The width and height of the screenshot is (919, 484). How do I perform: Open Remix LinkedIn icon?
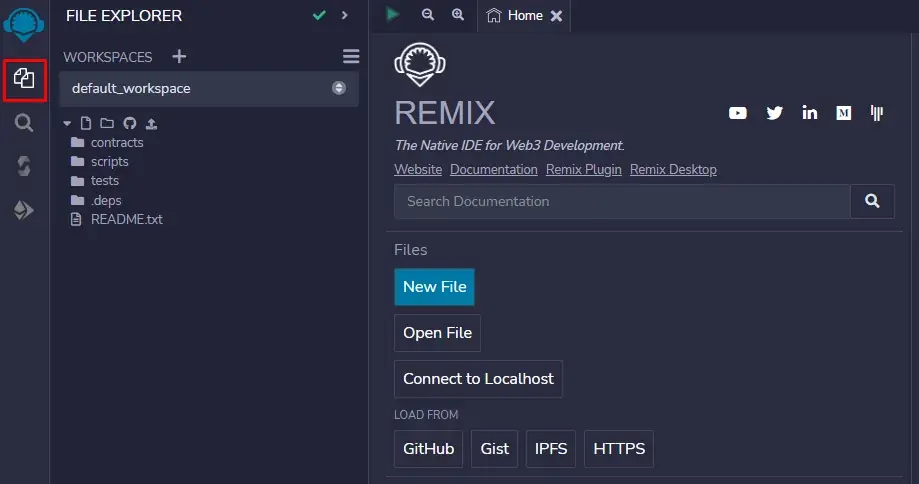point(809,113)
